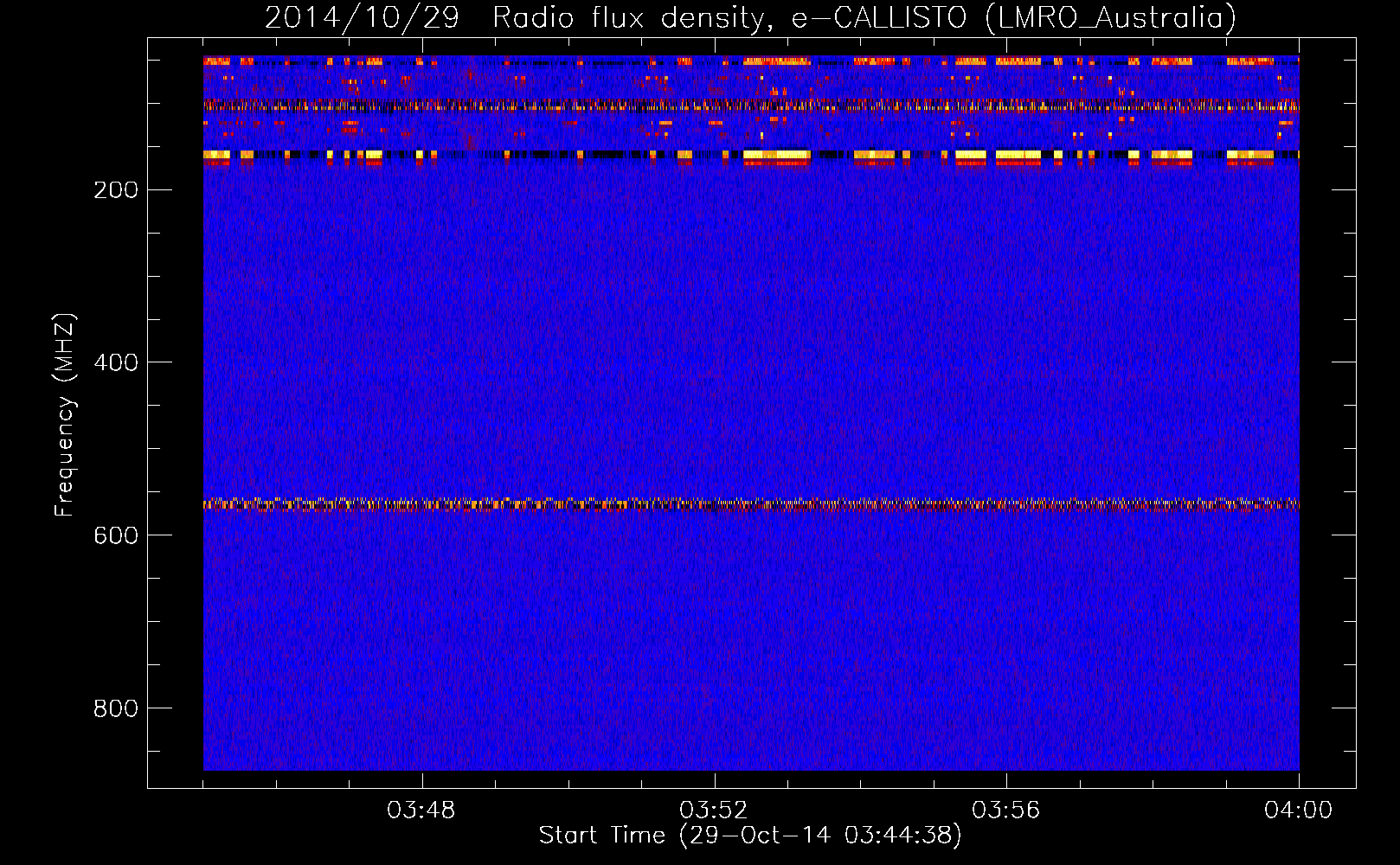Click the 'Start Time (29-Oct-14 03:44:38)' label
Viewport: 1400px width, 865px height.
pos(750,836)
